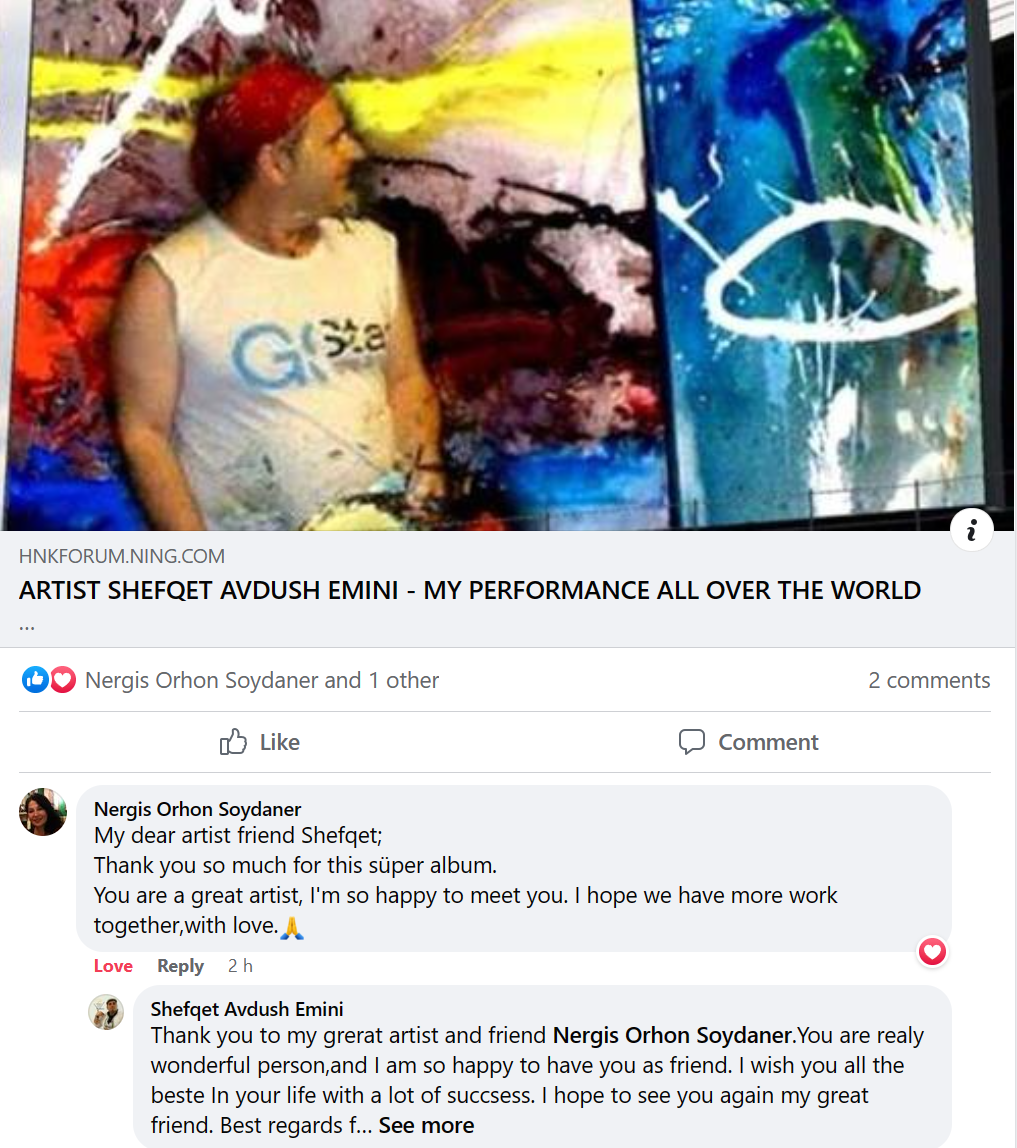1017x1148 pixels.
Task: Expand the link description ellipsis
Action: 27,627
